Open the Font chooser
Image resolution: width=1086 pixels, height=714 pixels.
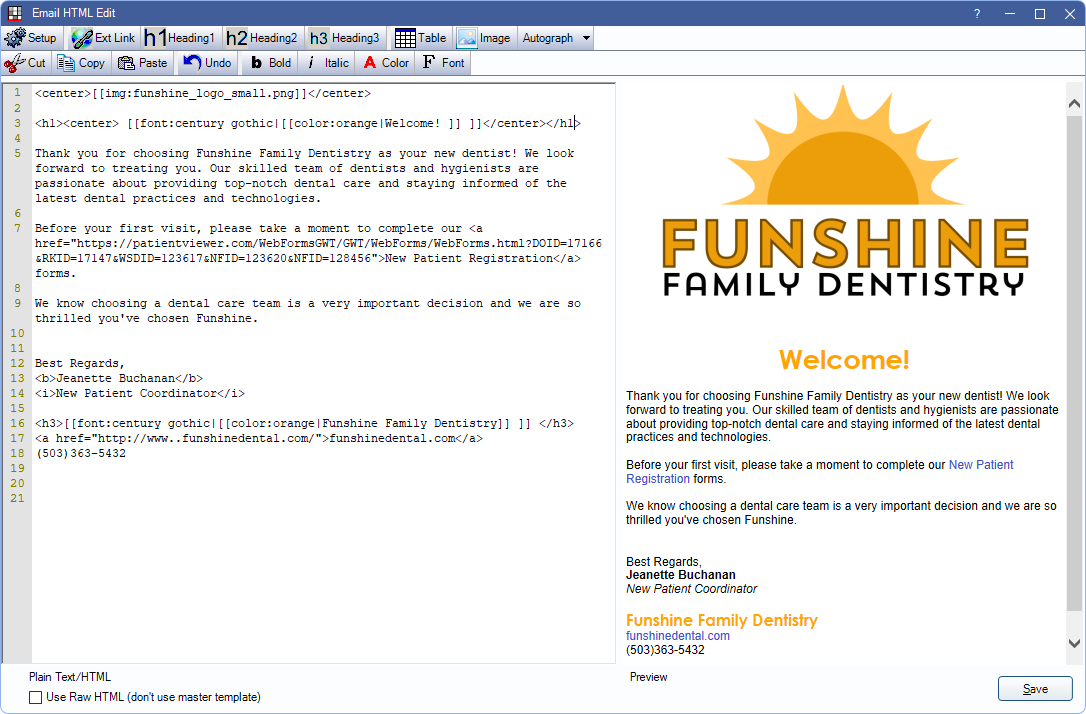click(443, 63)
